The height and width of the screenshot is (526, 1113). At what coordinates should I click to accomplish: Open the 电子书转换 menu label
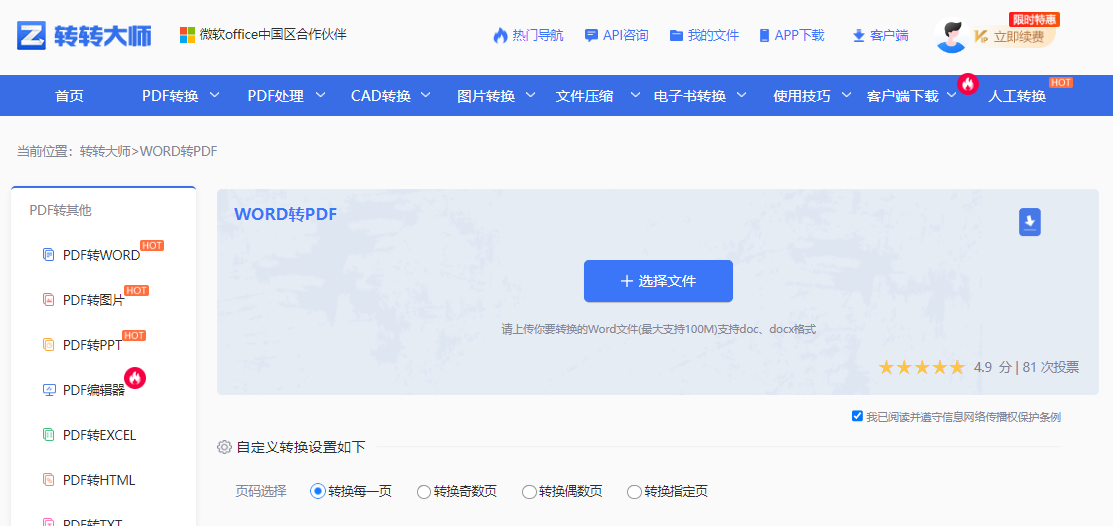coord(690,96)
